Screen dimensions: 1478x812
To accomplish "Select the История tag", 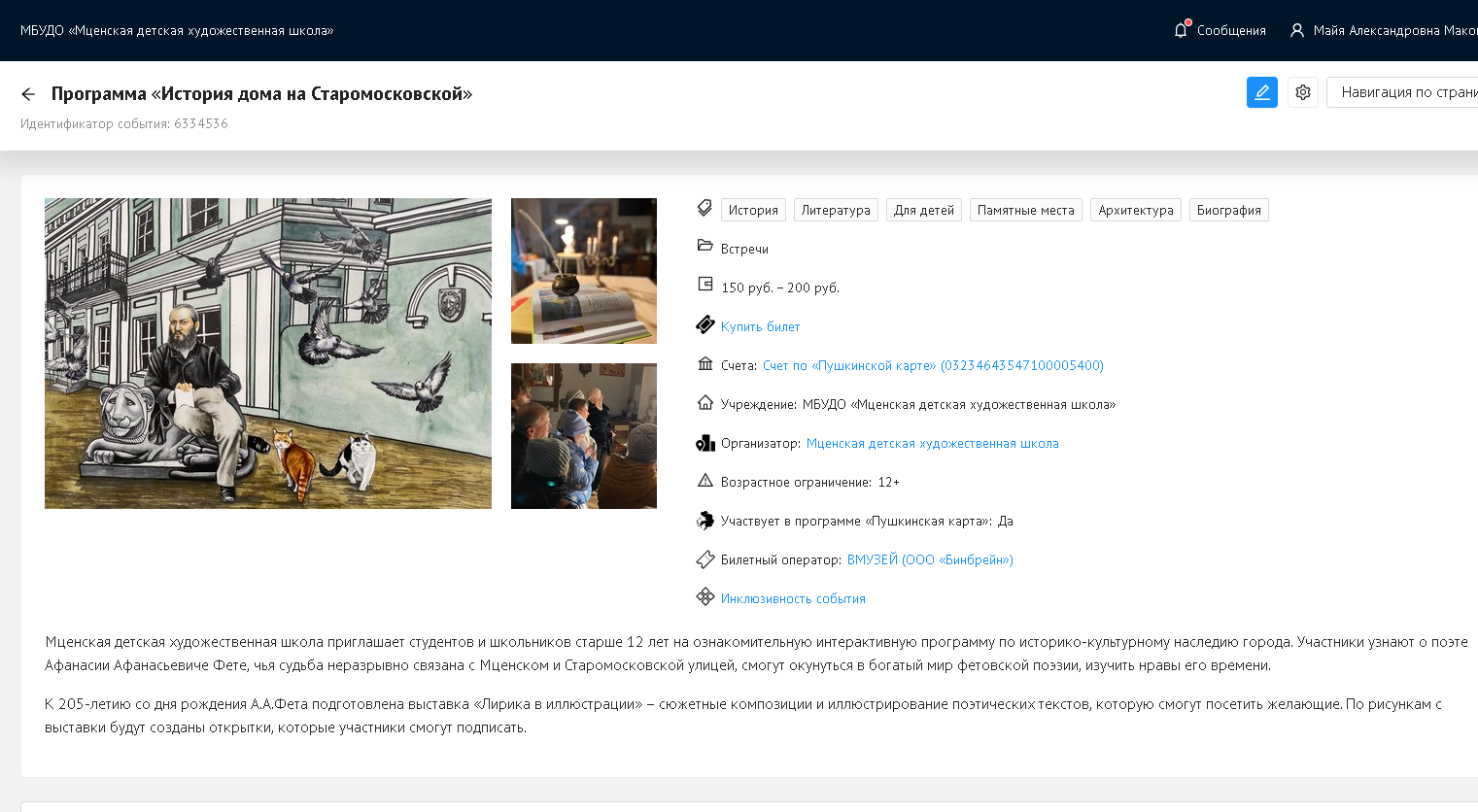I will coord(753,210).
